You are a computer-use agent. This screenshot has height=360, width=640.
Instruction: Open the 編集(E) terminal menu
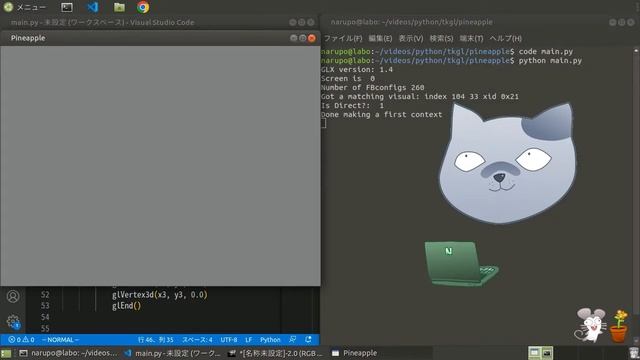[x=380, y=38]
